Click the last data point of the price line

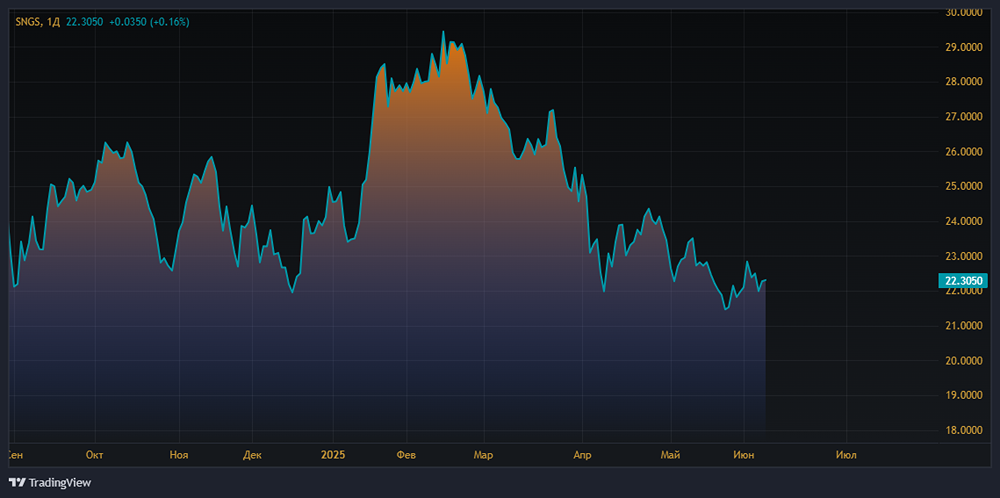point(766,280)
